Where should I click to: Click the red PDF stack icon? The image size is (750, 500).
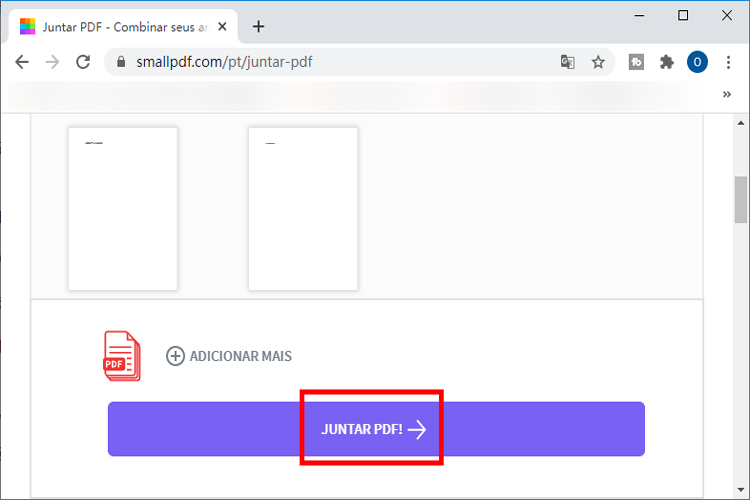122,356
